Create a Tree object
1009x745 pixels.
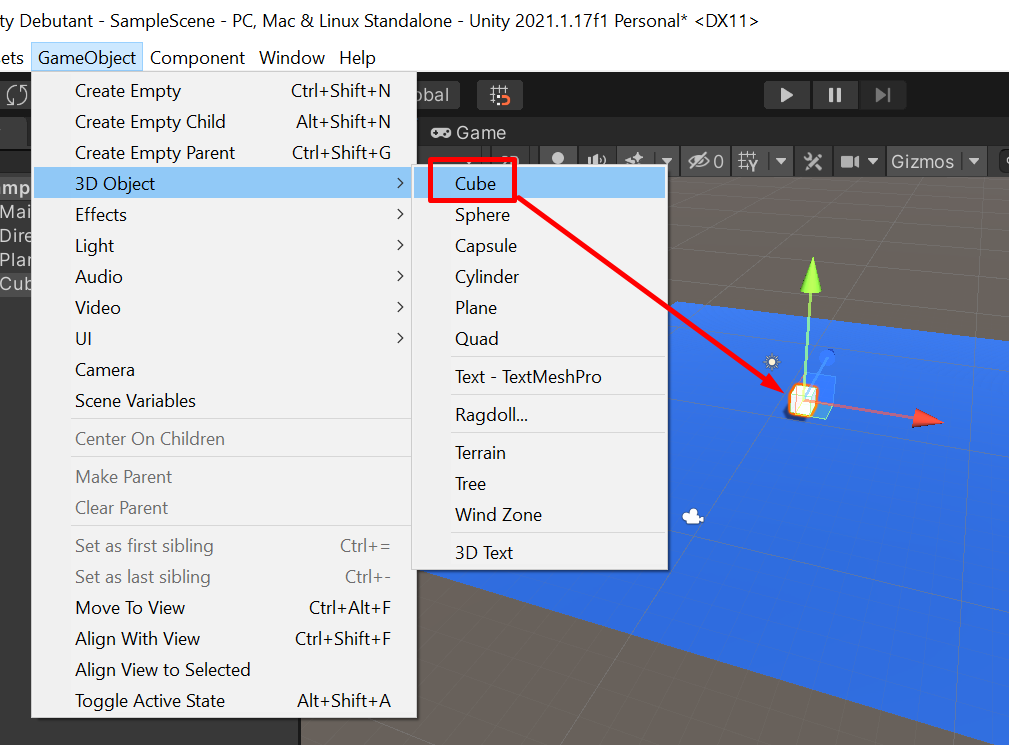pos(539,483)
